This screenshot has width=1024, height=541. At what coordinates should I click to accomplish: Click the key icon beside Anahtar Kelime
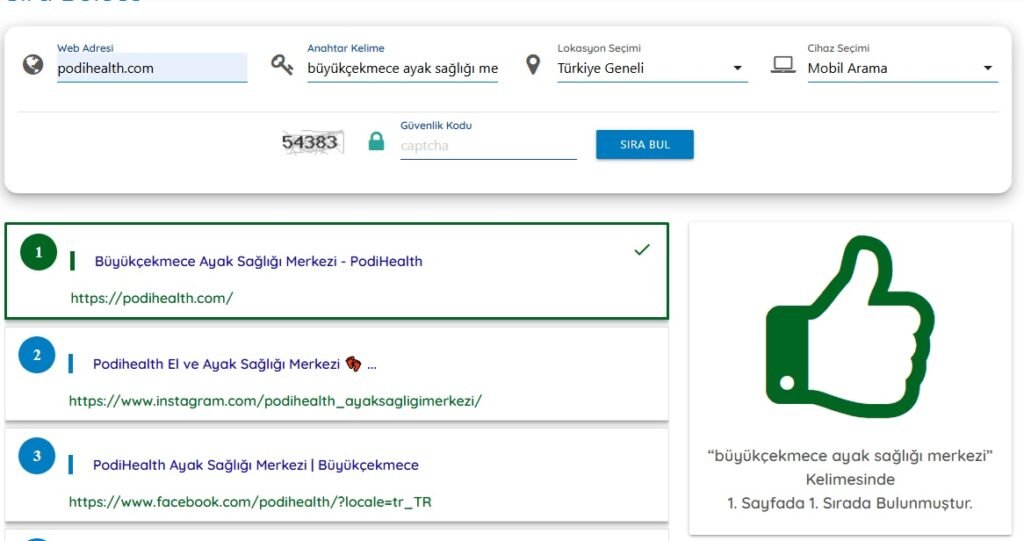[282, 65]
